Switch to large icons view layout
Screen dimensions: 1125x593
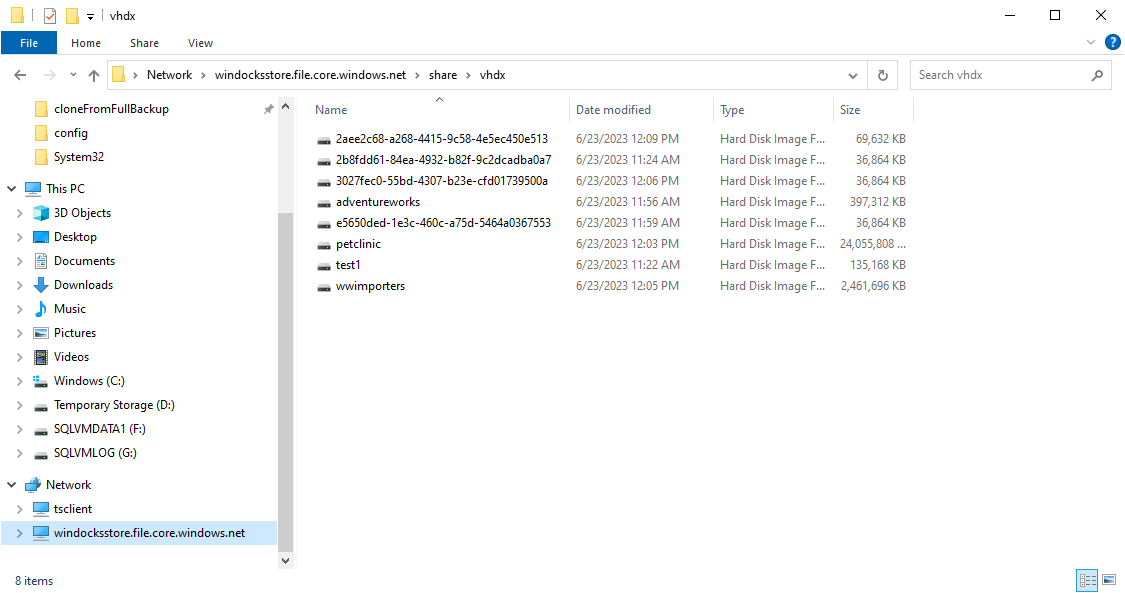(x=1108, y=580)
